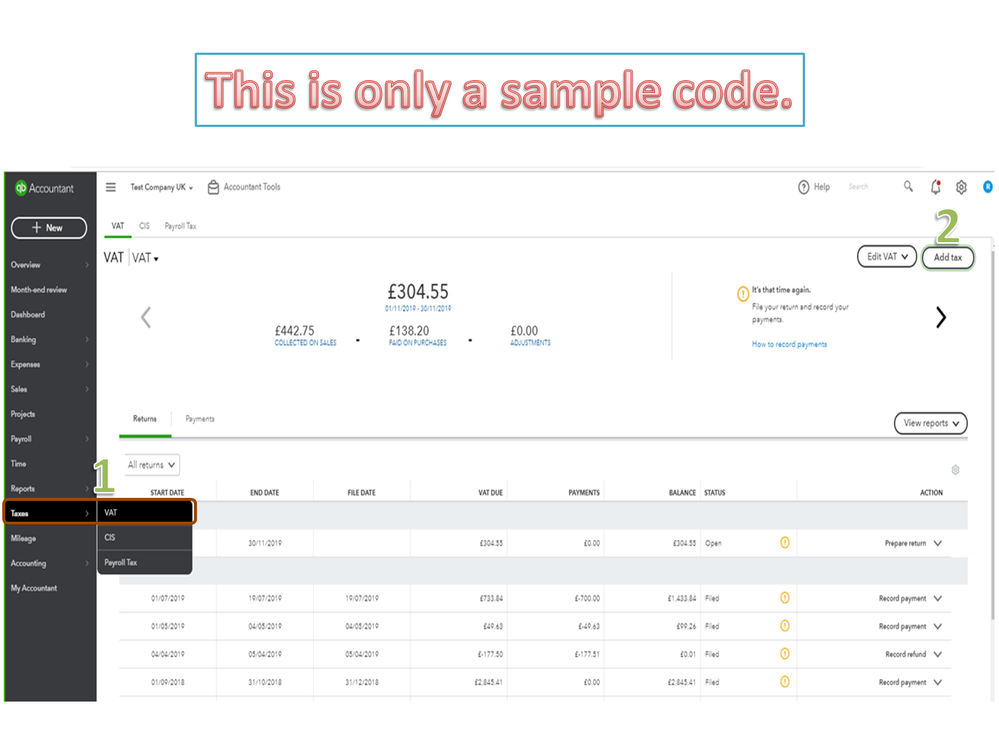Open Time in the sidebar
Viewport: 999px width, 749px height.
(50, 464)
